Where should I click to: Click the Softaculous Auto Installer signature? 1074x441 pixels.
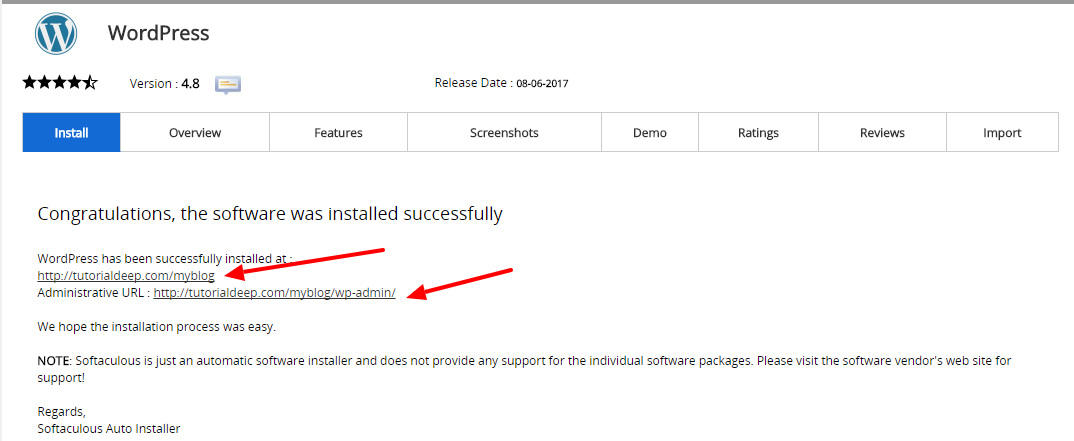[109, 429]
